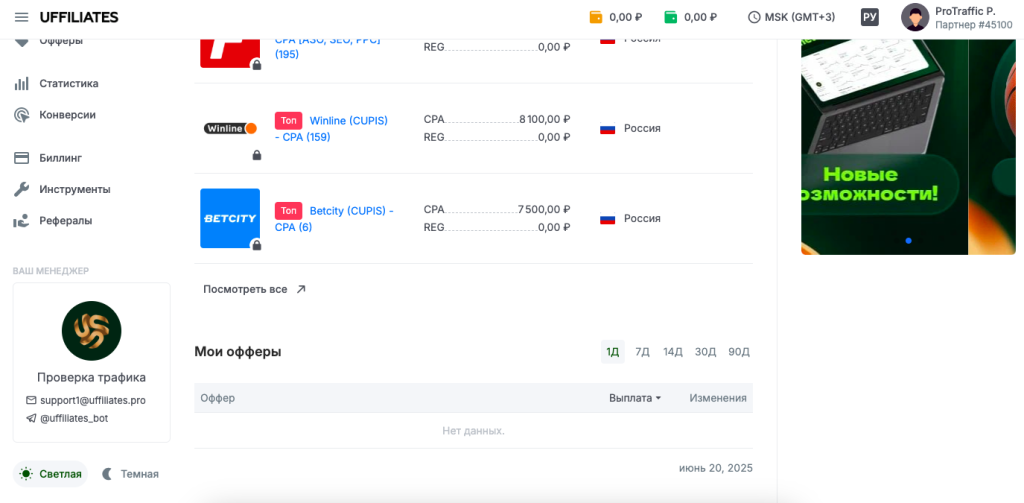Open the MSK (GMT+3) timezone selector

(791, 18)
